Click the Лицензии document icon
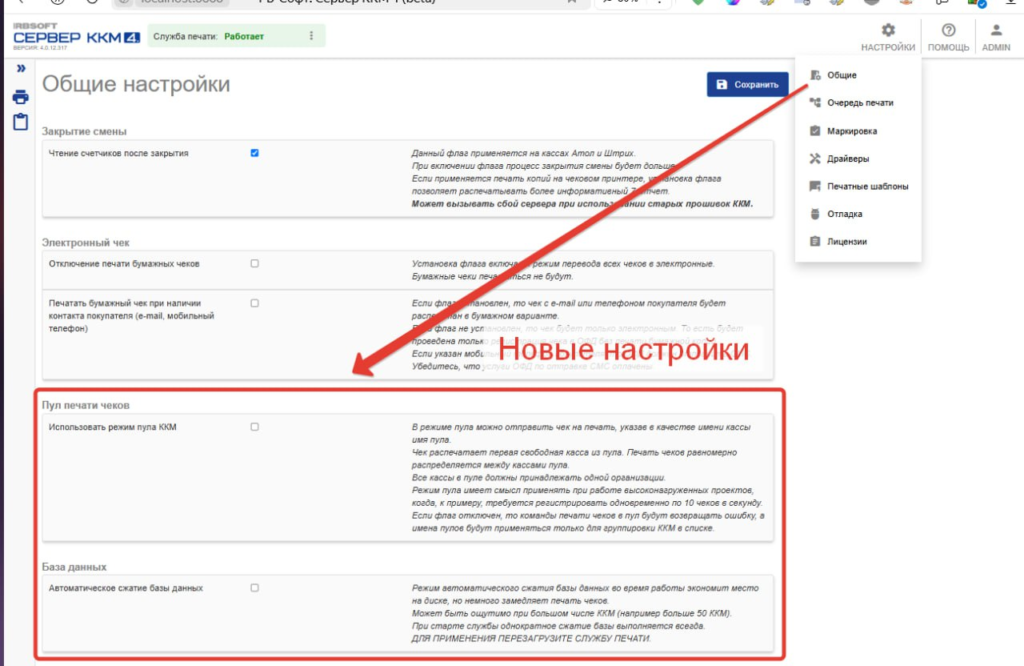Viewport: 1024px width, 666px height. pyautogui.click(x=815, y=242)
